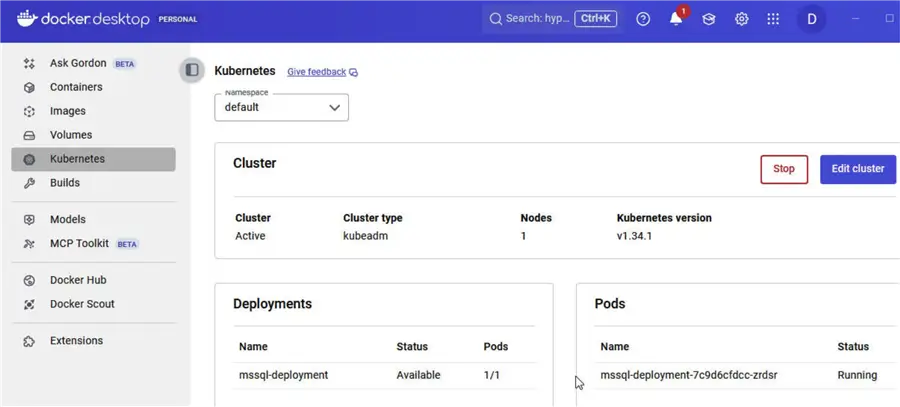Click the Deployments Status column header
900x407 pixels.
[412, 347]
